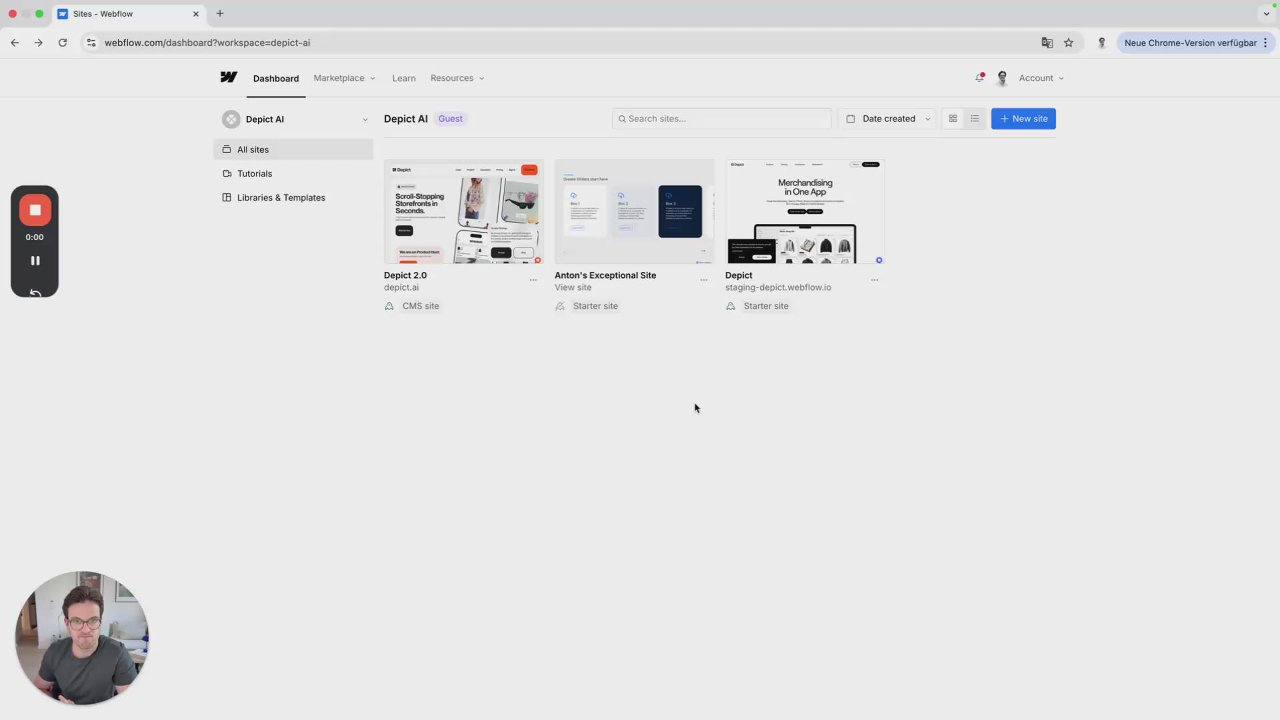Open the Account dropdown
Screen dimensions: 1280x720
coord(1041,78)
